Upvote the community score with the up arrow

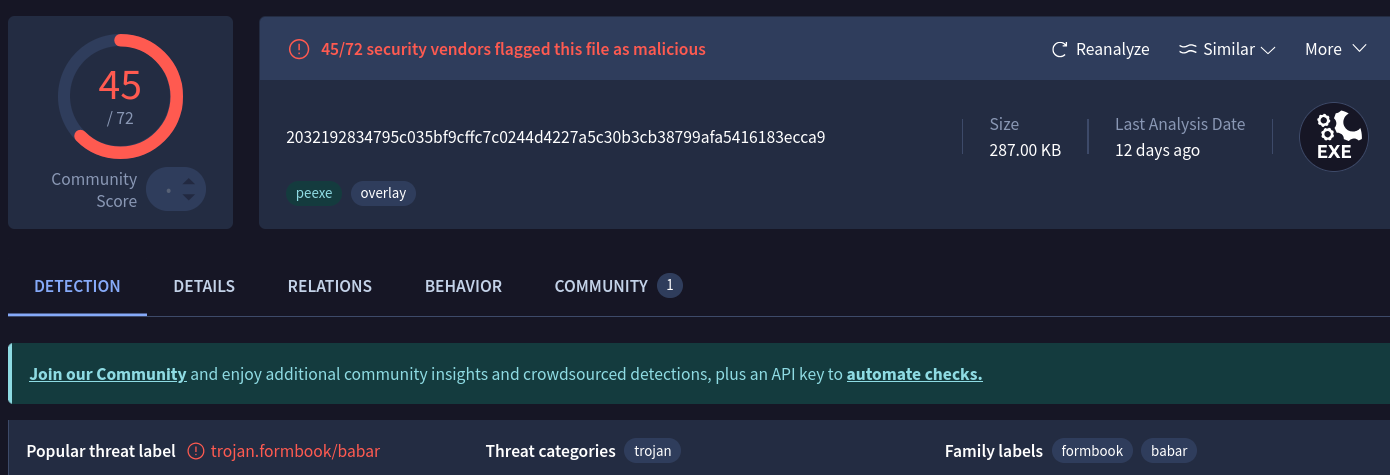189,180
